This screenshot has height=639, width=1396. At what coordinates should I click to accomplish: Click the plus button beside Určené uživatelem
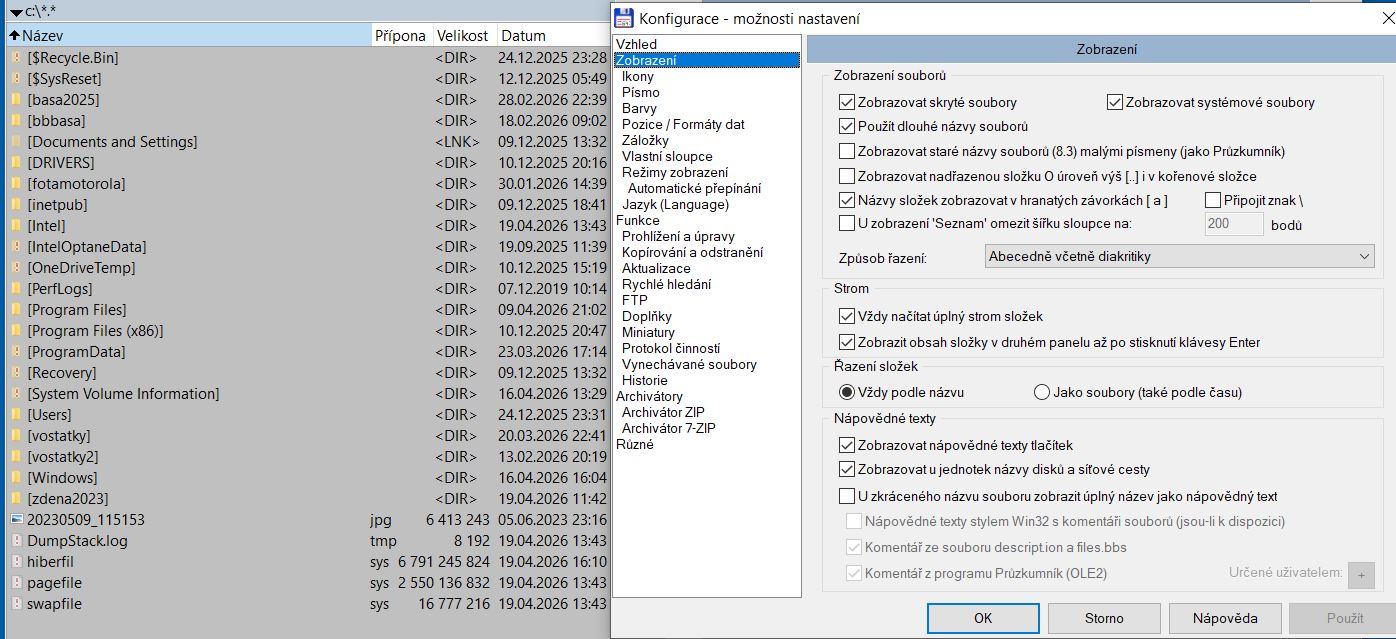[1361, 574]
